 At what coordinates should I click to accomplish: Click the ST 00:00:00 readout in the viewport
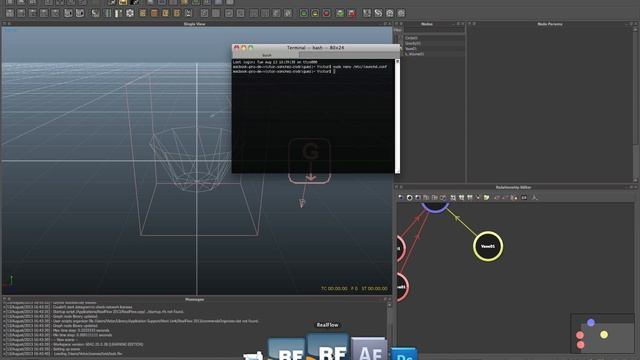(x=375, y=289)
